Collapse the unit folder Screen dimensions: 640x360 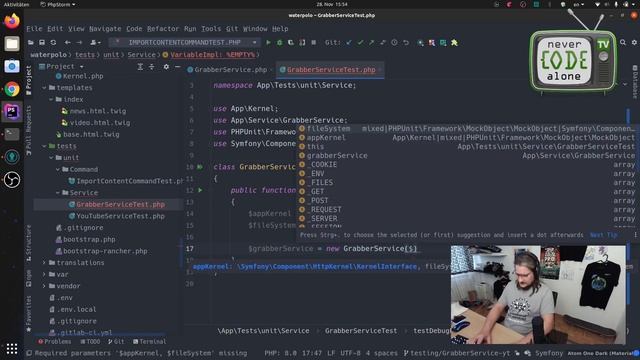[x=51, y=158]
